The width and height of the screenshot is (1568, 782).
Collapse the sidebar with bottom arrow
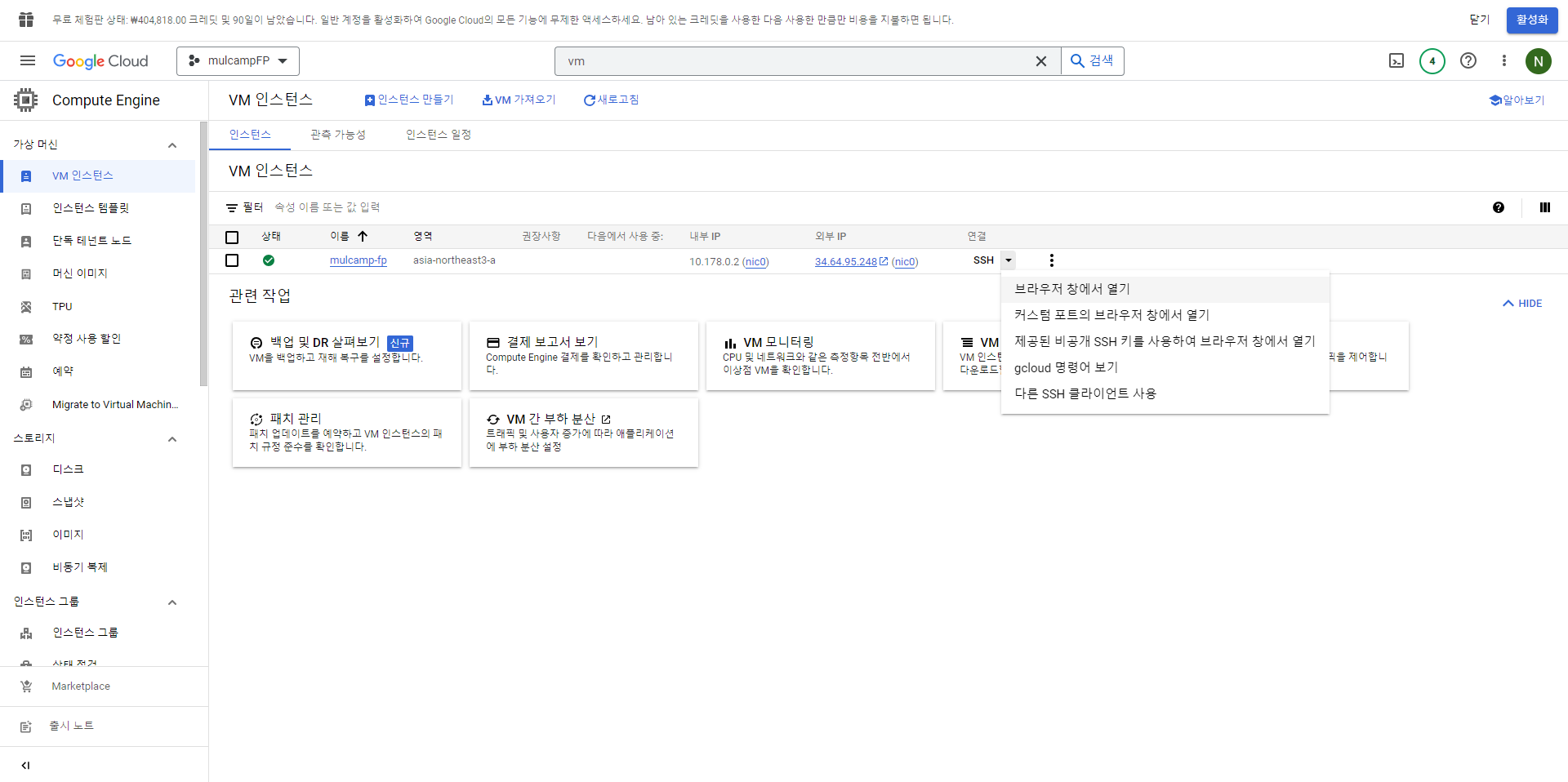(x=26, y=765)
